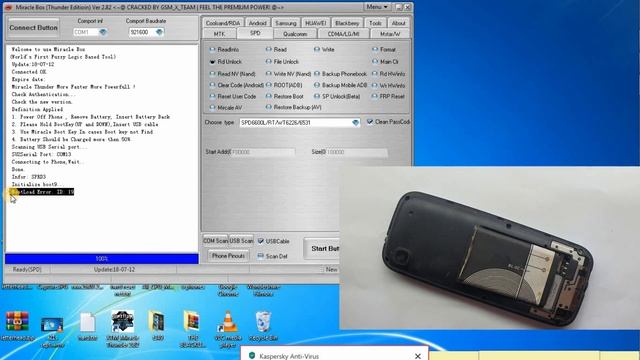Open the Blackberry tab
This screenshot has width=640, height=360.
coord(347,23)
